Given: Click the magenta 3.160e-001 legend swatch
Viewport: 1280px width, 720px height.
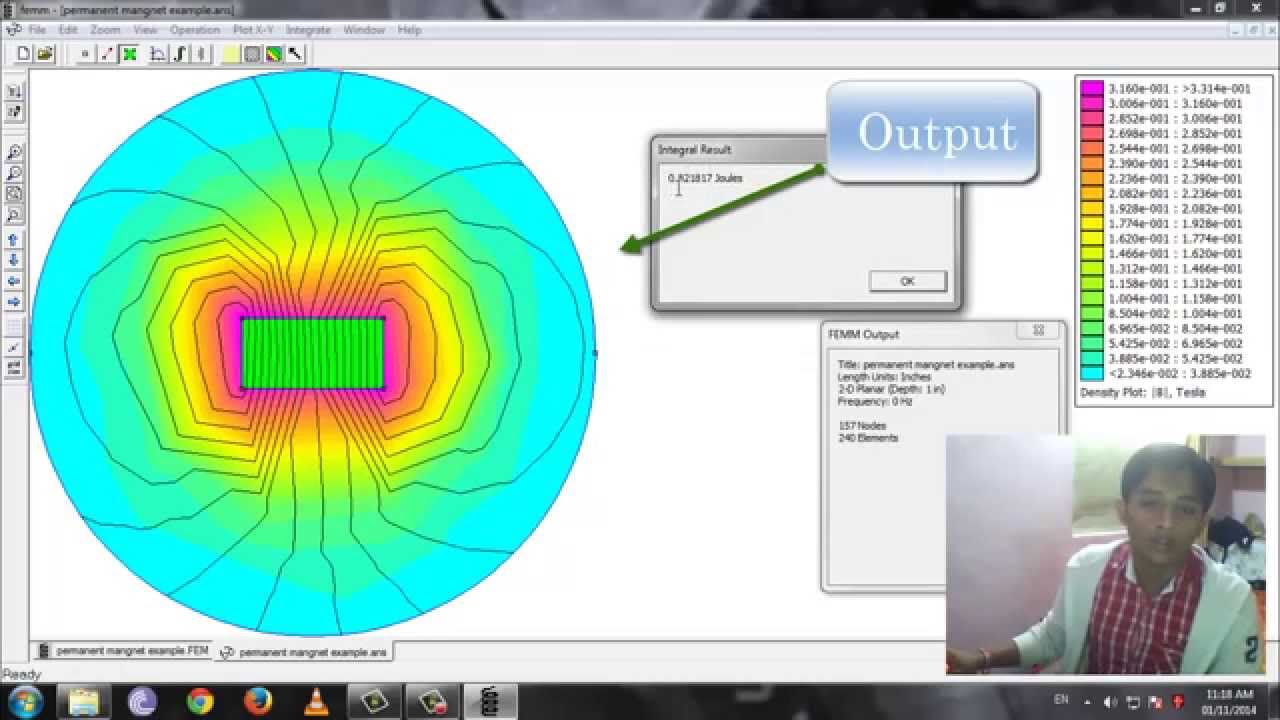Looking at the screenshot, I should pyautogui.click(x=1092, y=88).
